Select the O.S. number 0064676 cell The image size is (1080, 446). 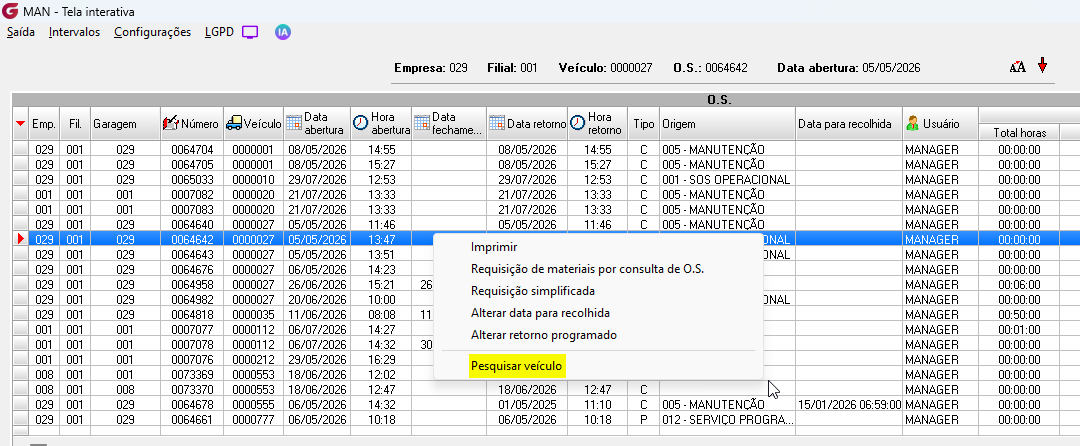coord(194,270)
